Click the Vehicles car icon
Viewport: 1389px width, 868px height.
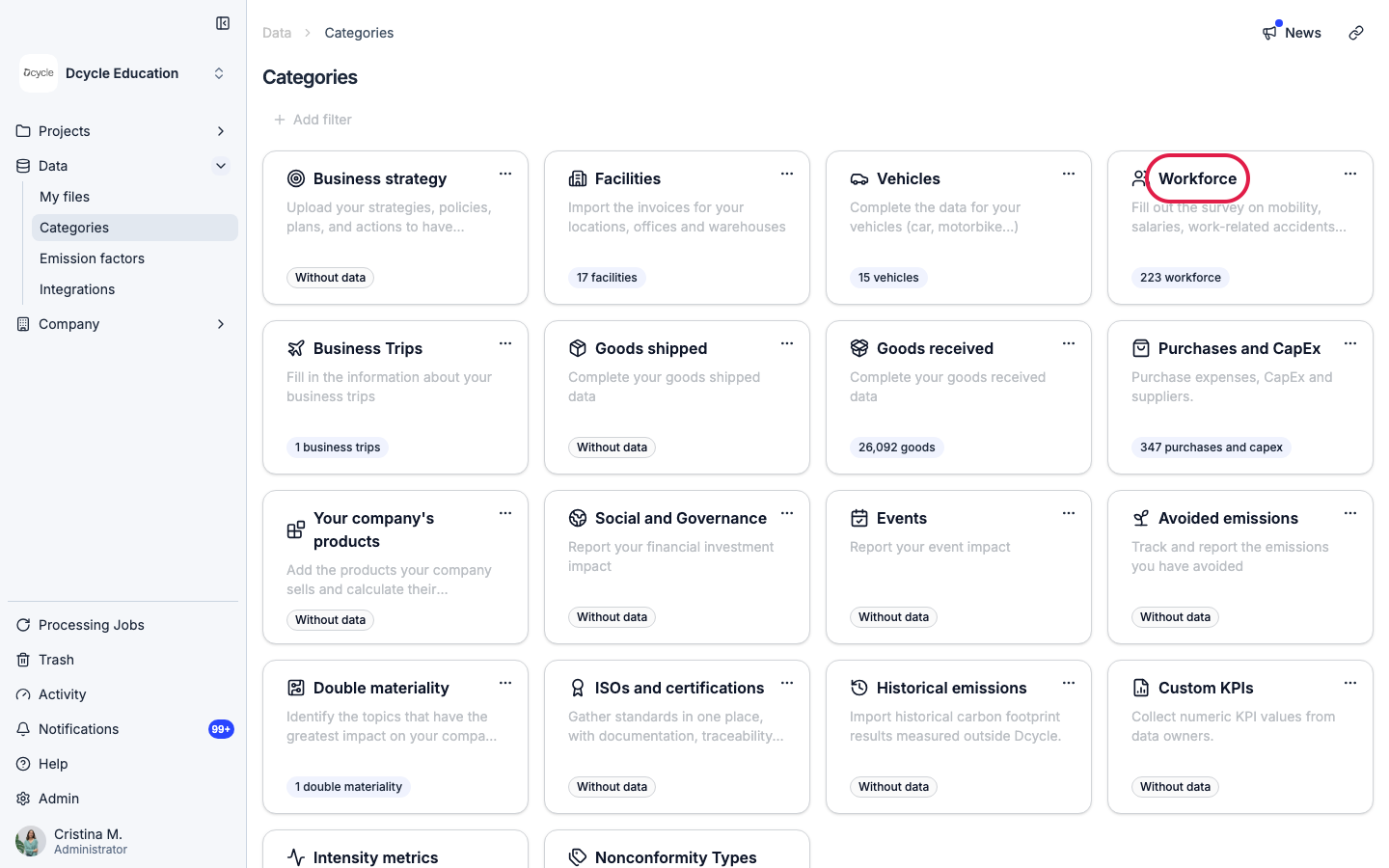[859, 178]
